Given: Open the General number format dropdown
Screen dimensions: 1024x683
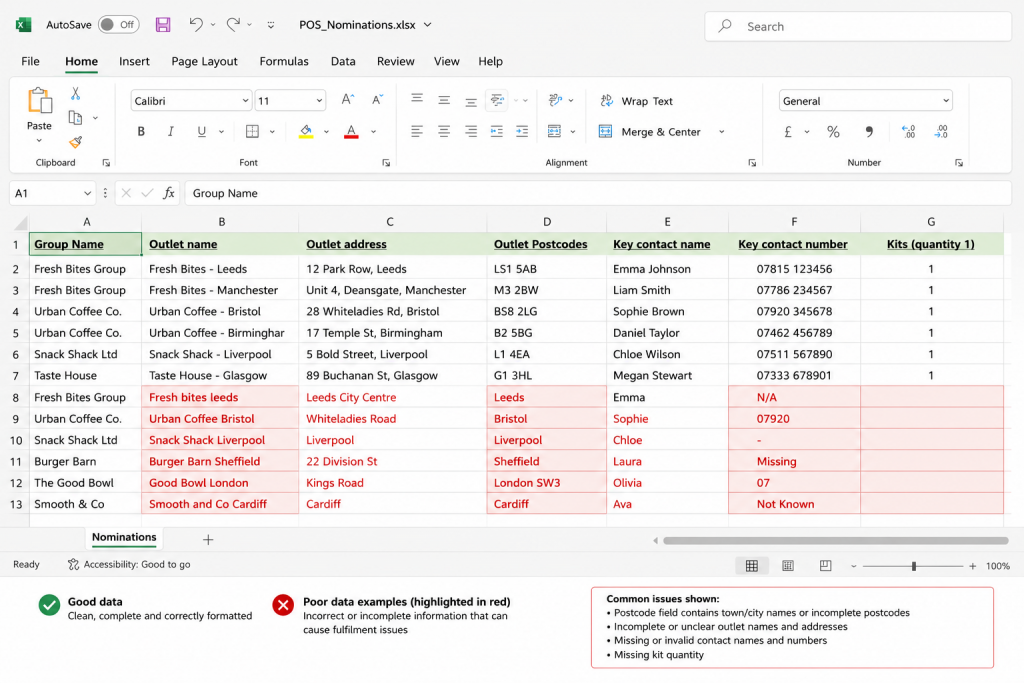Looking at the screenshot, I should 946,101.
